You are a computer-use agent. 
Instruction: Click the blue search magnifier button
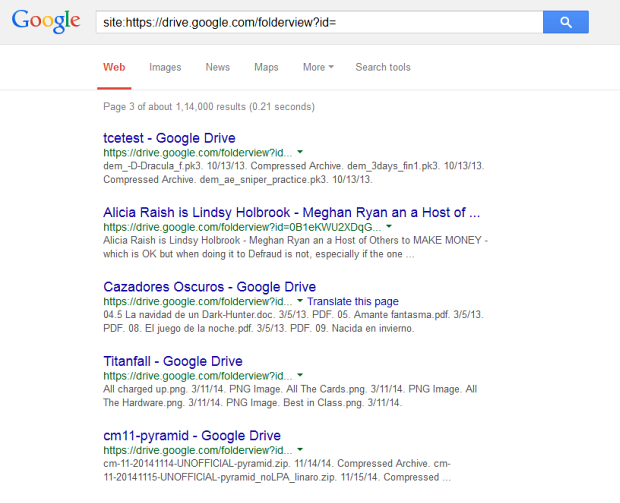[x=565, y=22]
